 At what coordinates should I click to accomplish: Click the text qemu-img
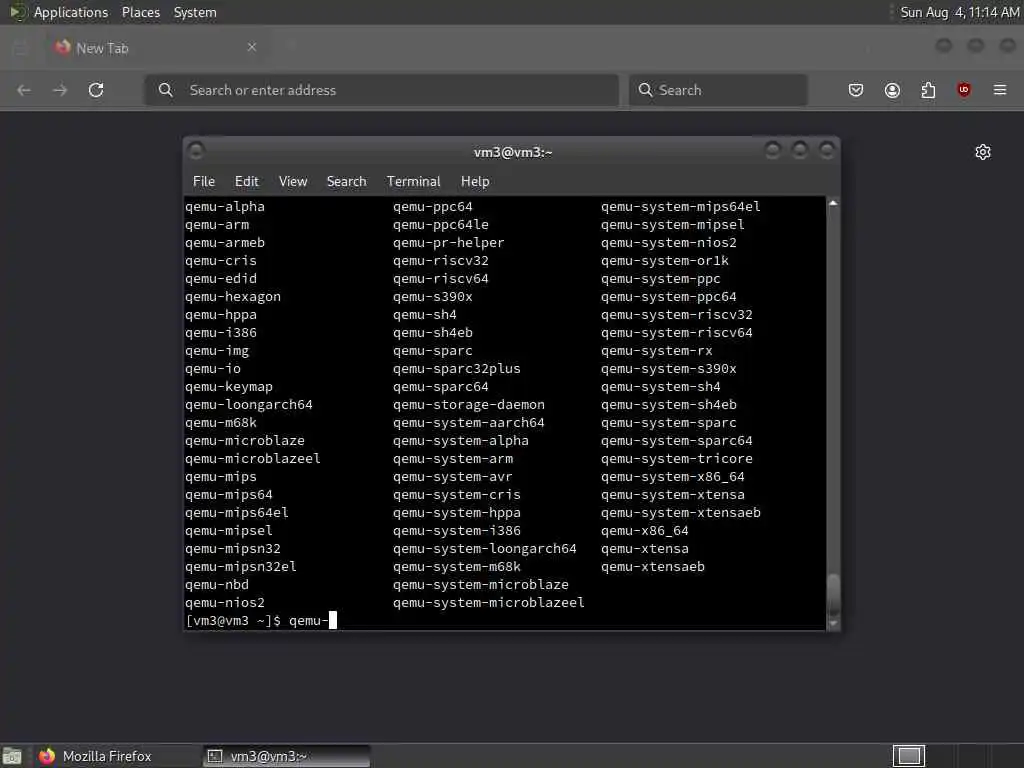217,351
